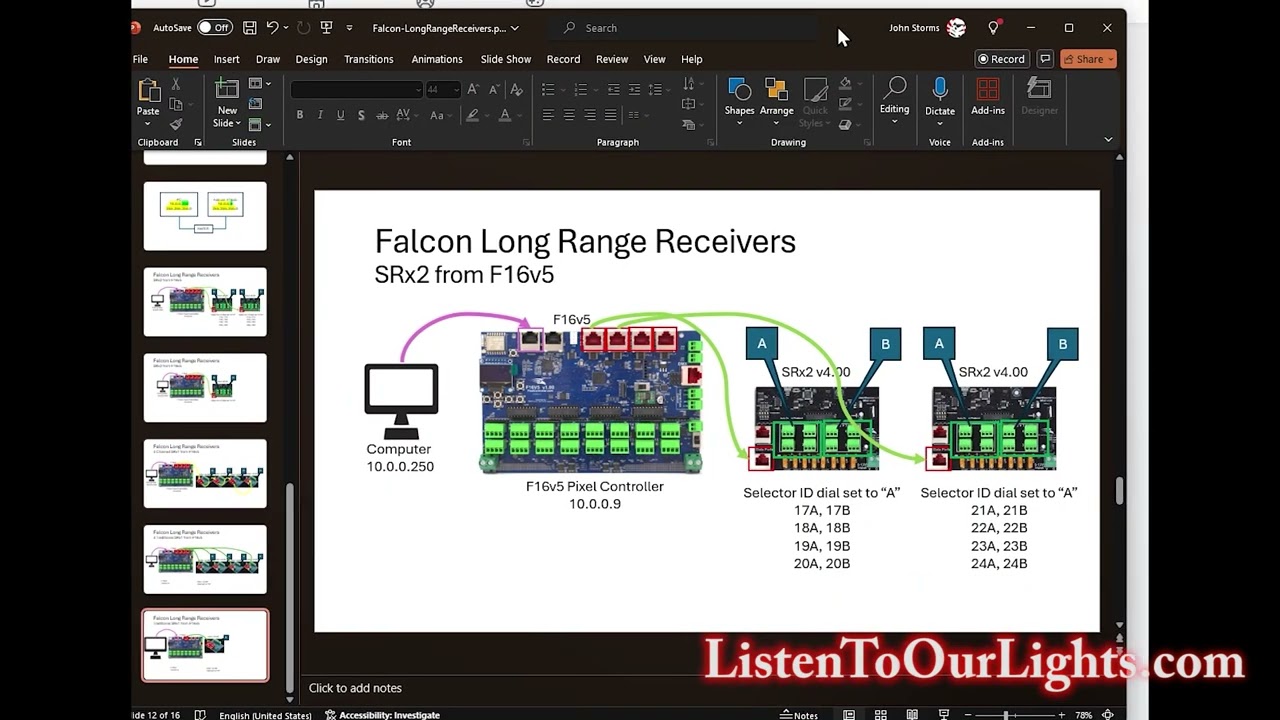
Task: Go to the Transitions tab
Action: 369,59
